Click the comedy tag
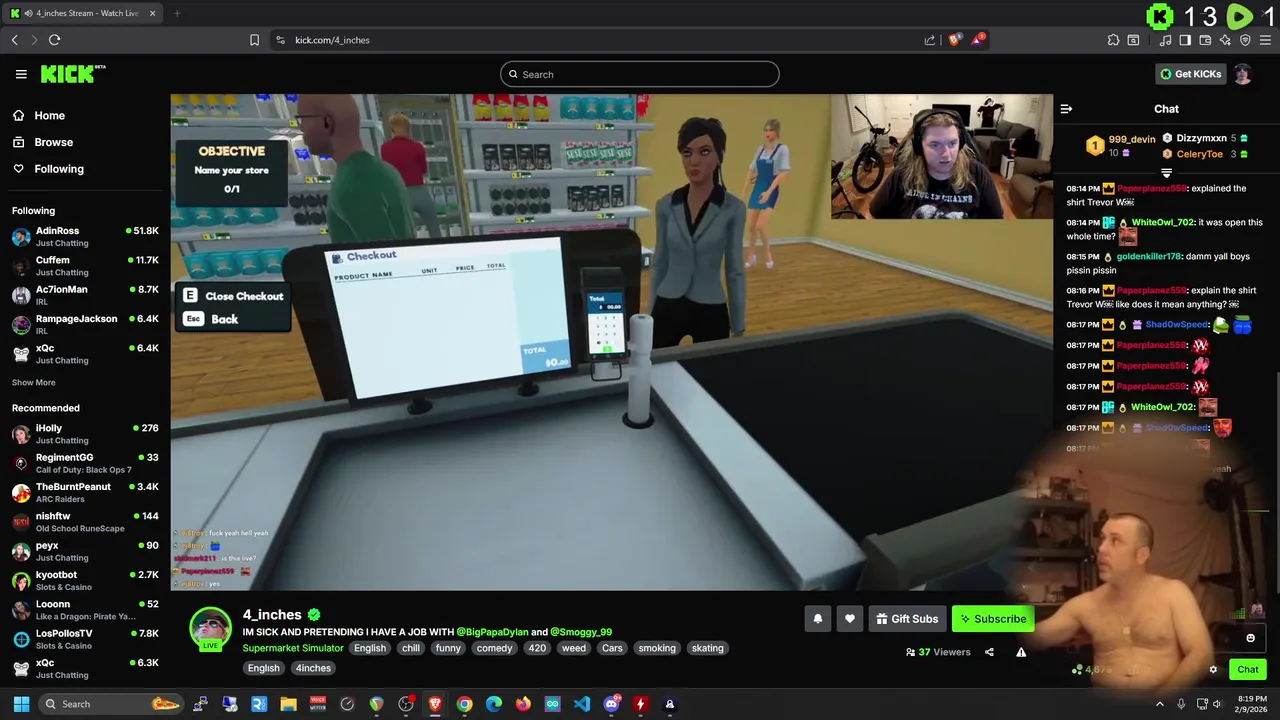Viewport: 1280px width, 720px height. pos(494,648)
